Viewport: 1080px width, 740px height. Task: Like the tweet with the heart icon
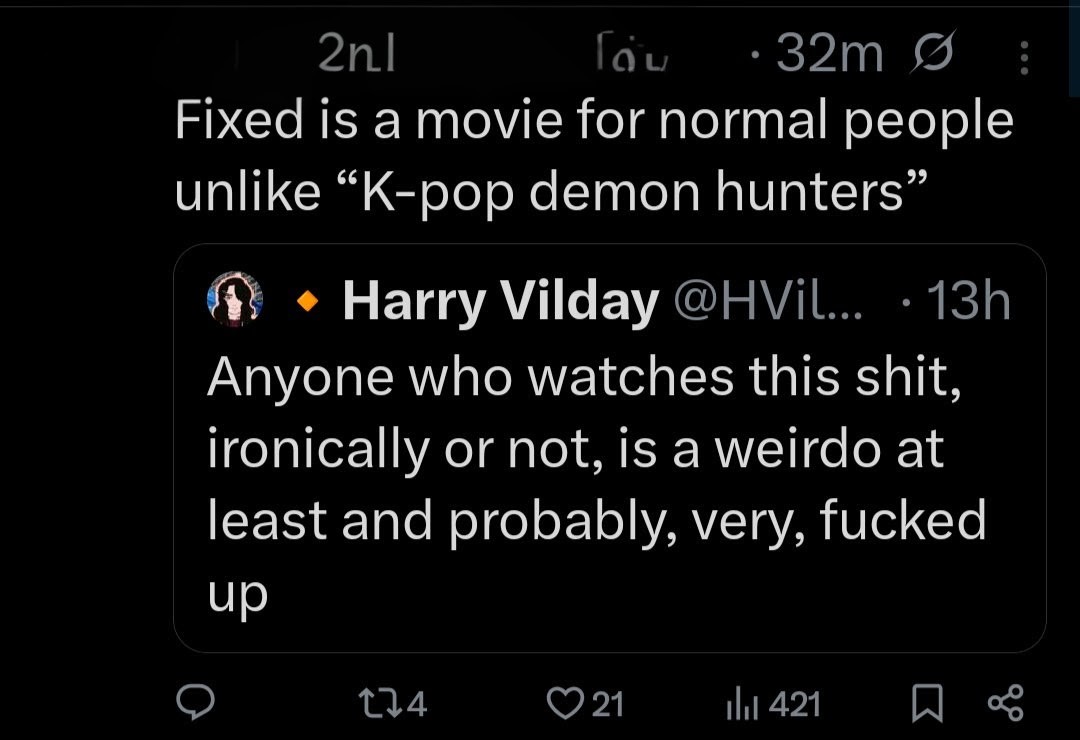566,704
